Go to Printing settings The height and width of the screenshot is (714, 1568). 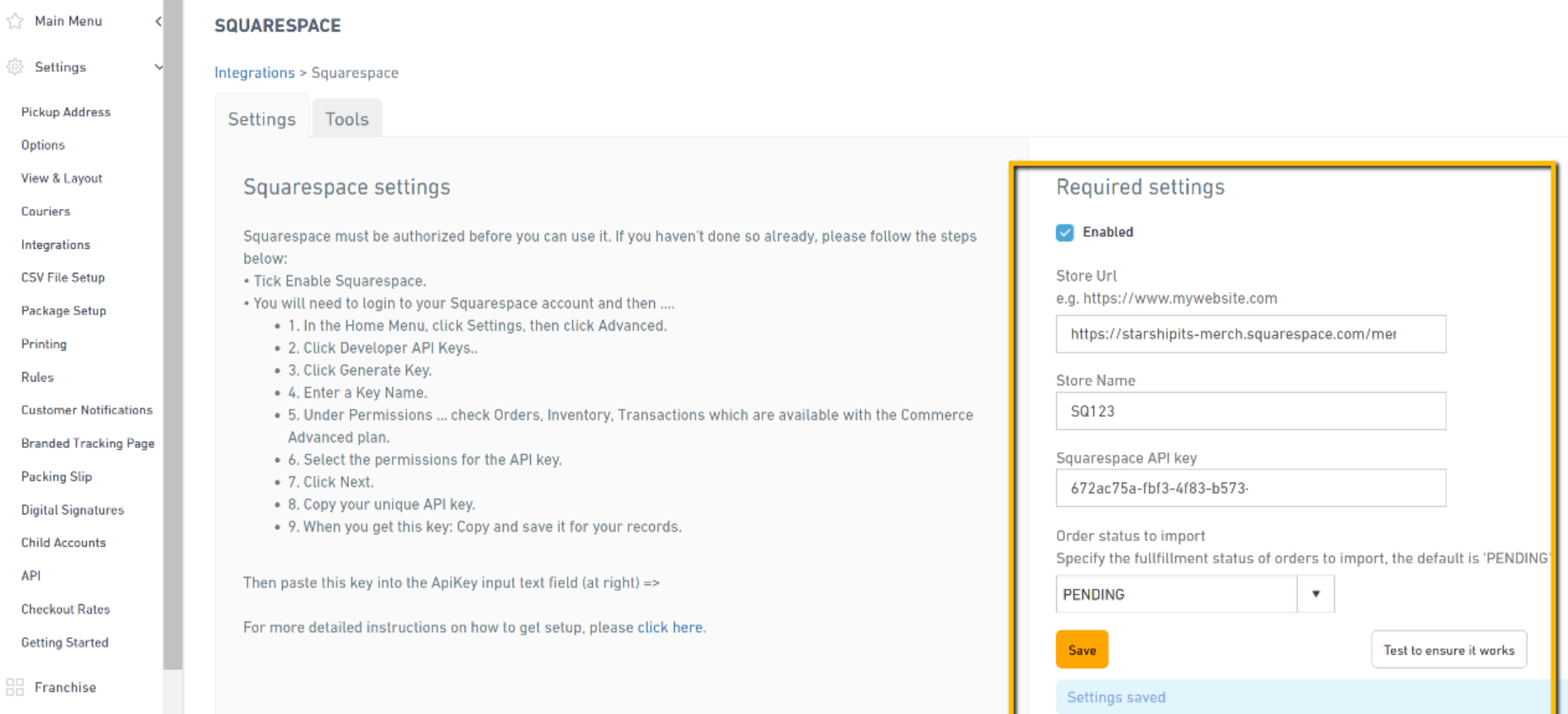click(x=44, y=343)
